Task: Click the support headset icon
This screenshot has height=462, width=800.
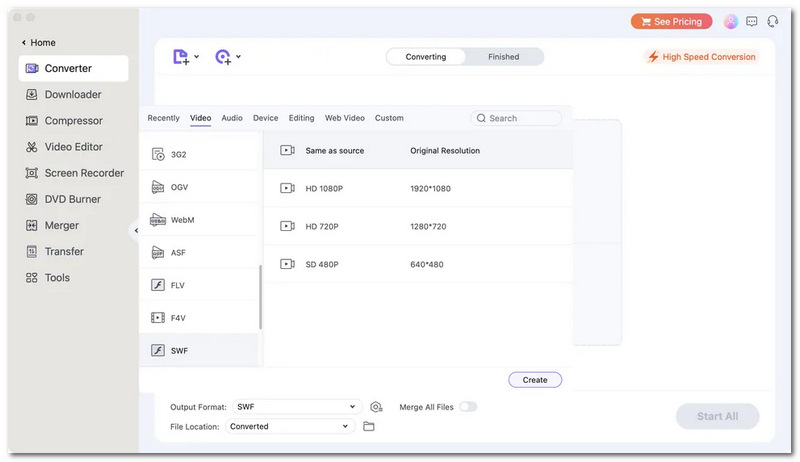Action: coord(772,21)
